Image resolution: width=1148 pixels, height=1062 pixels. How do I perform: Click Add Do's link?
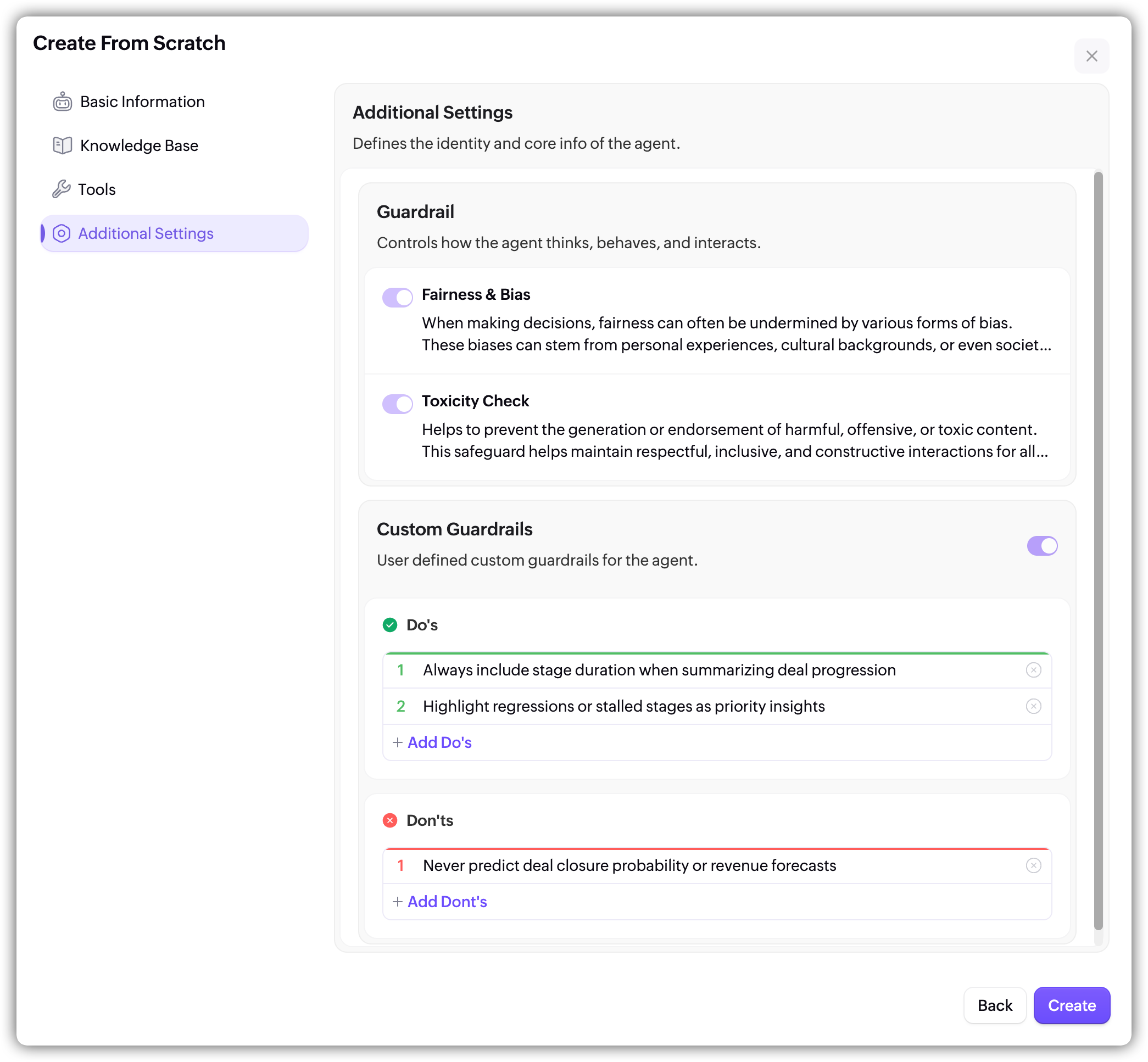click(x=439, y=742)
